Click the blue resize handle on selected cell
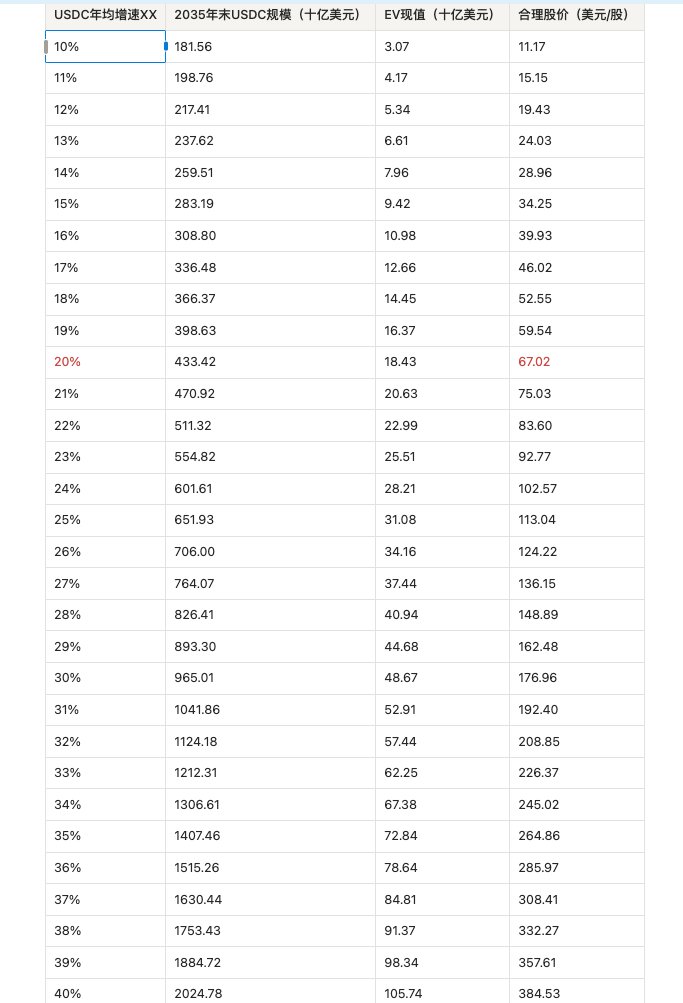Screen dimensions: 683x1003 (166, 46)
